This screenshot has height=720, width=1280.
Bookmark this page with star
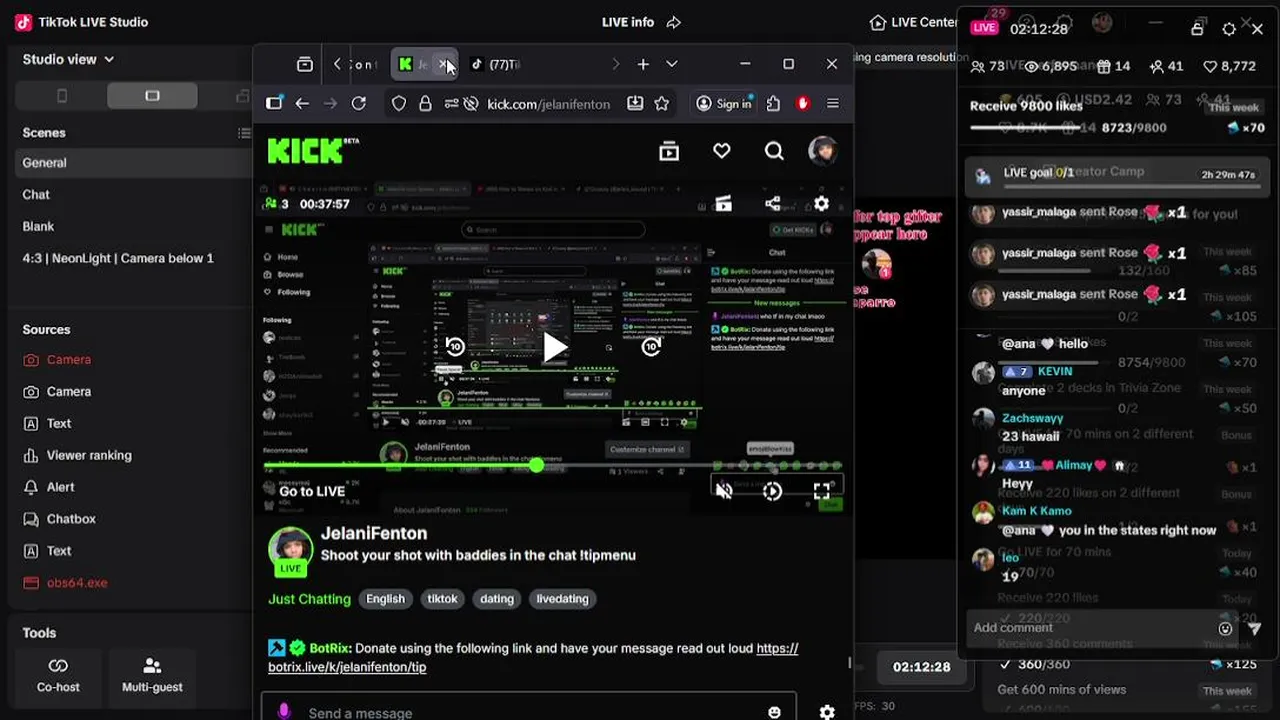pyautogui.click(x=661, y=103)
